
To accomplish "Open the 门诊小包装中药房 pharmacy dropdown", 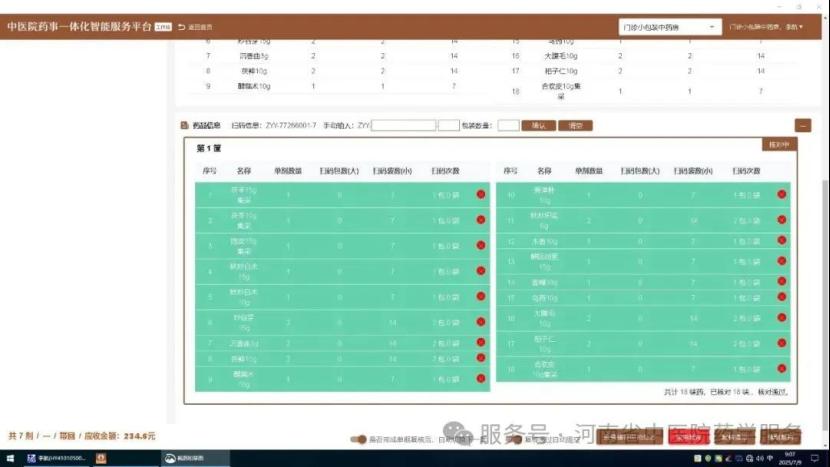I will tap(668, 27).
